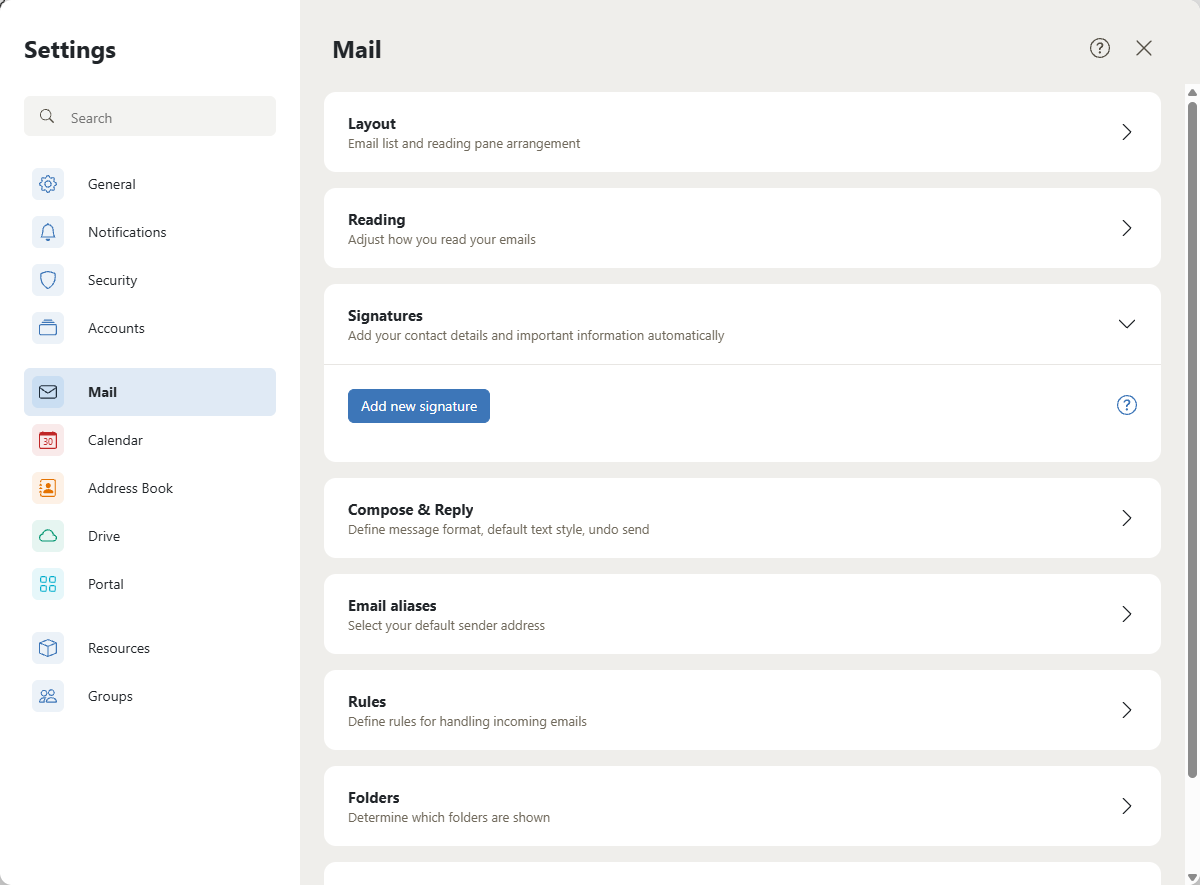Expand the Email aliases chevron

click(x=1127, y=614)
